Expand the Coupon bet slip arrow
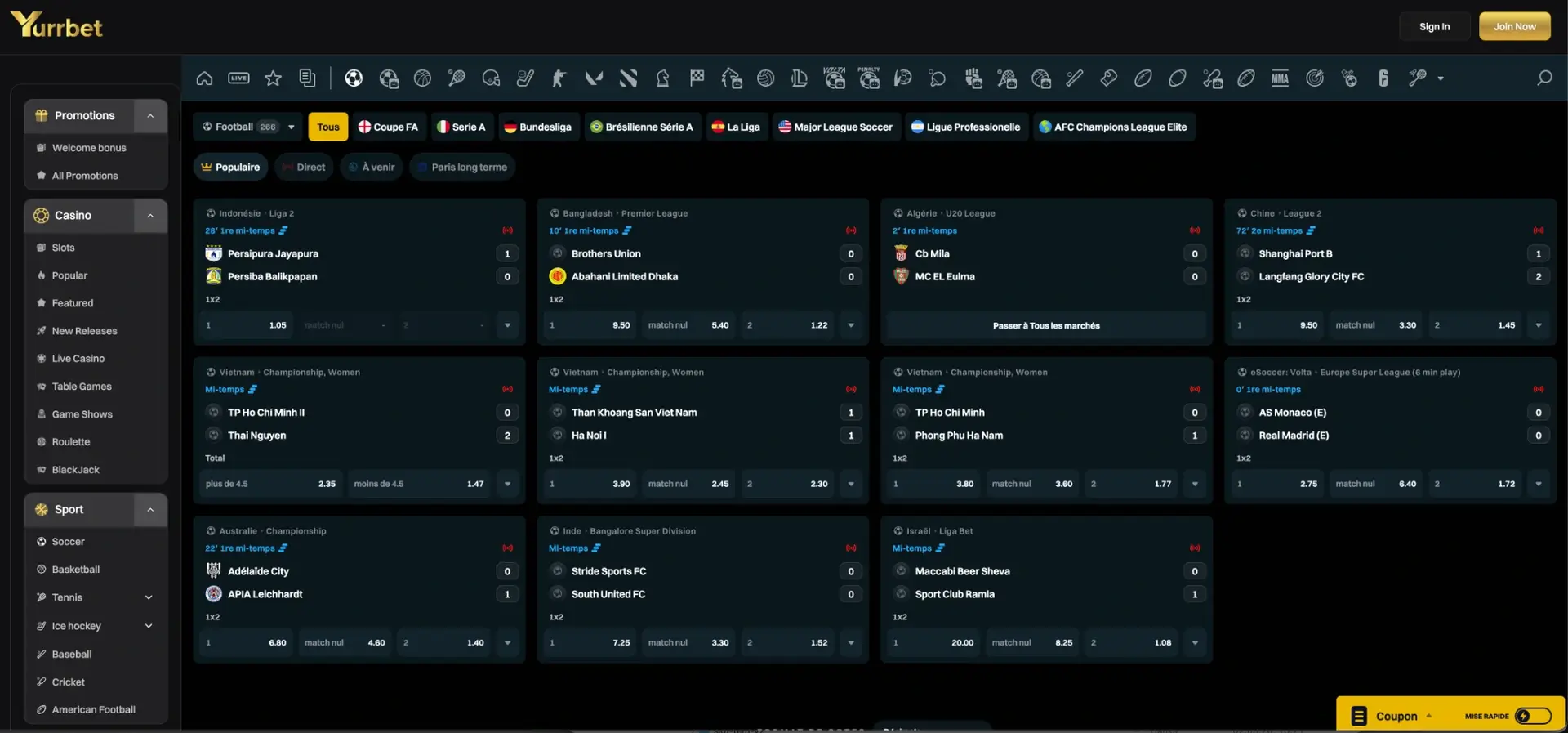Image resolution: width=1568 pixels, height=733 pixels. pyautogui.click(x=1429, y=716)
